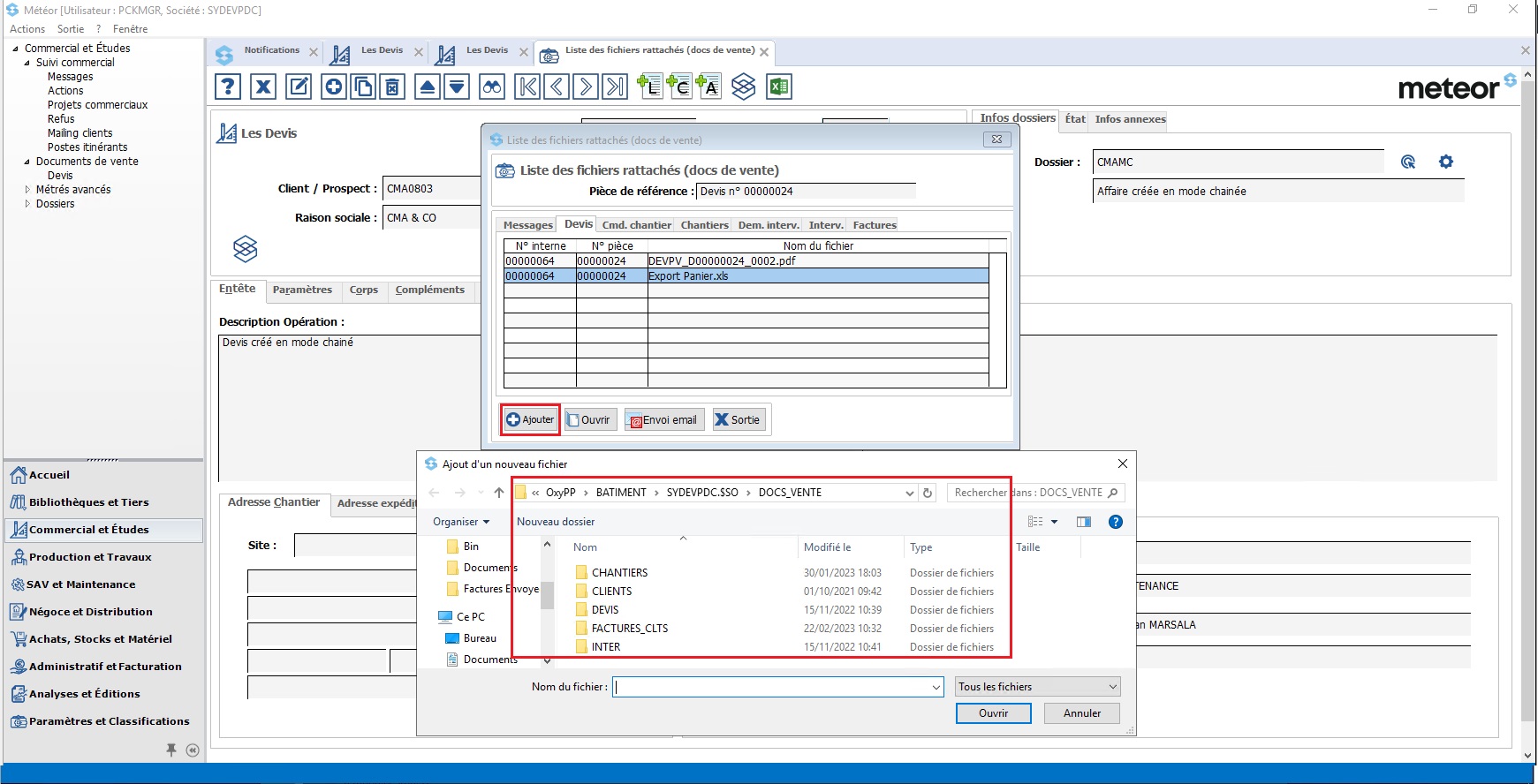The width and height of the screenshot is (1538, 784).
Task: Click the stacked layers toolbar icon
Action: click(744, 87)
